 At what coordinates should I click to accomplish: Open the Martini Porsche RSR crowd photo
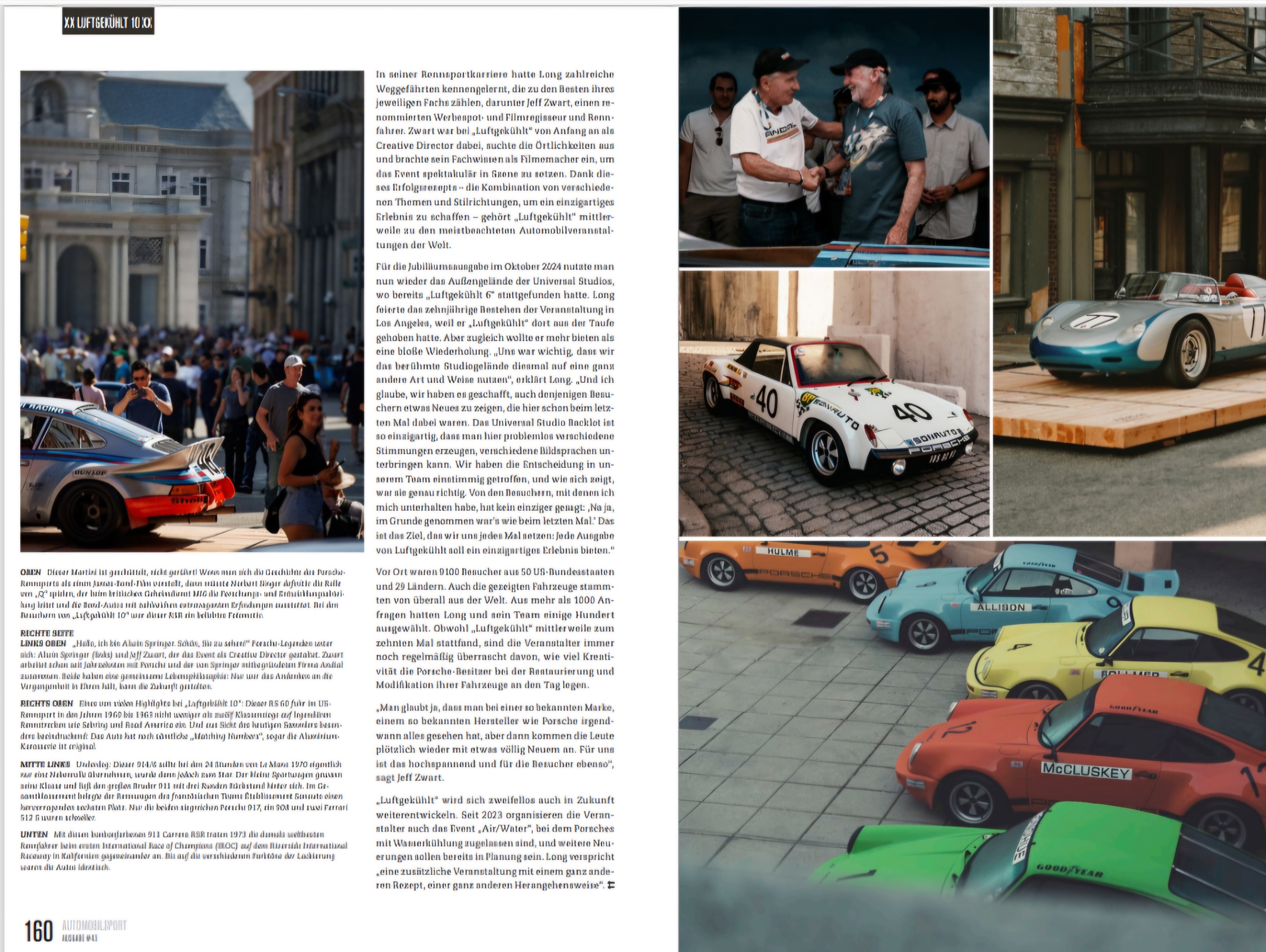pos(192,311)
